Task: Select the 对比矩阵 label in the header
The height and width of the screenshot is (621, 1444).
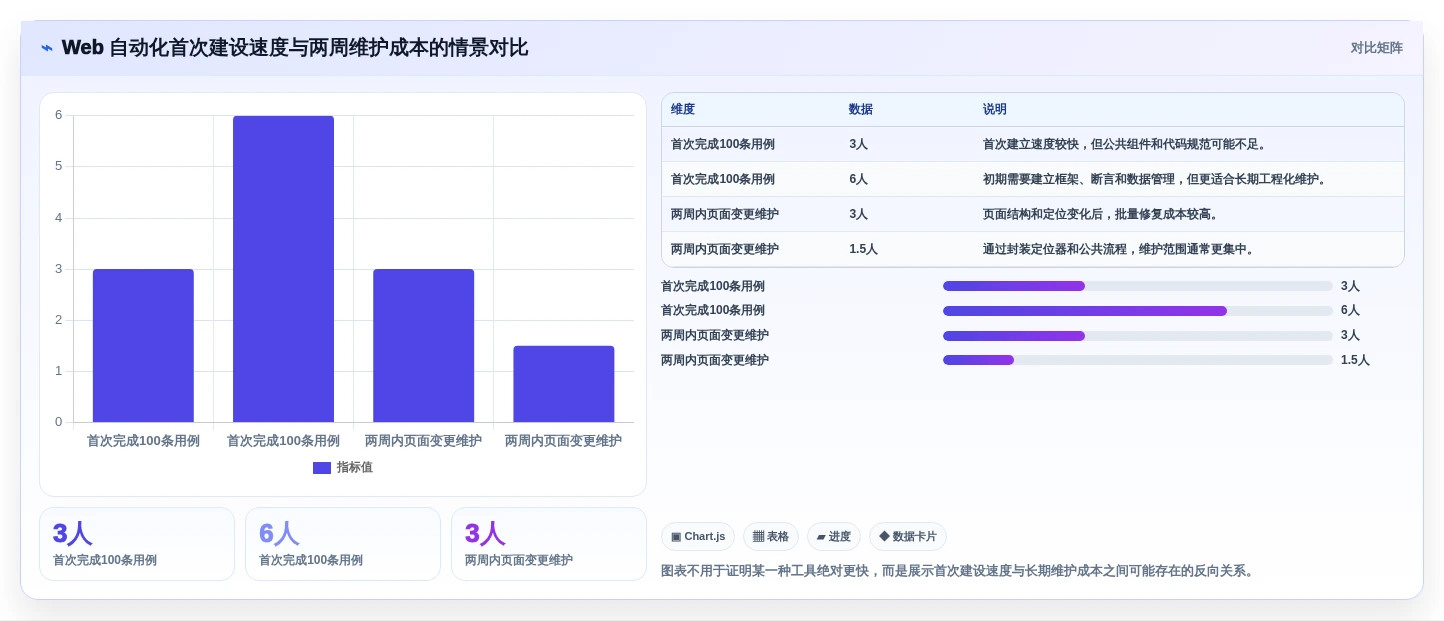Action: click(x=1377, y=48)
